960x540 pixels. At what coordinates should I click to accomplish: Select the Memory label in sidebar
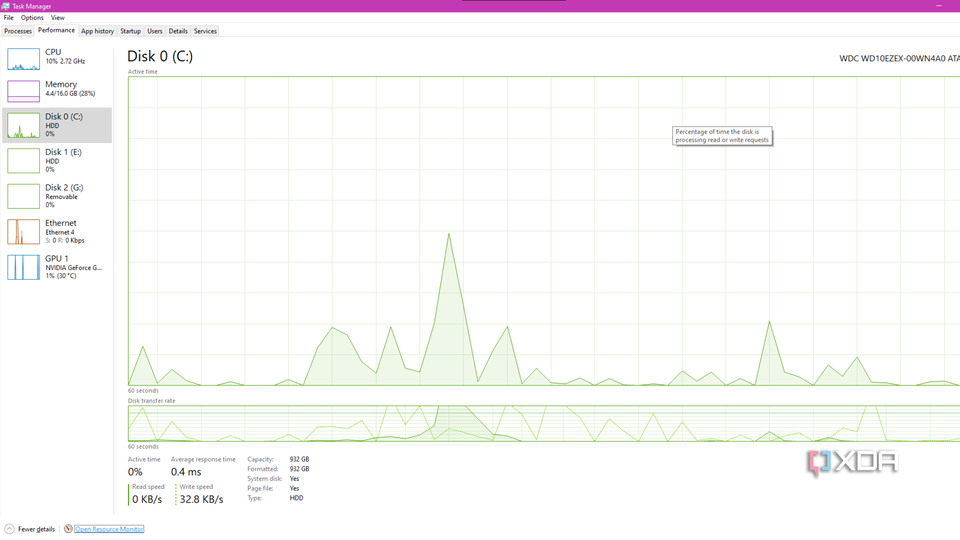point(61,84)
